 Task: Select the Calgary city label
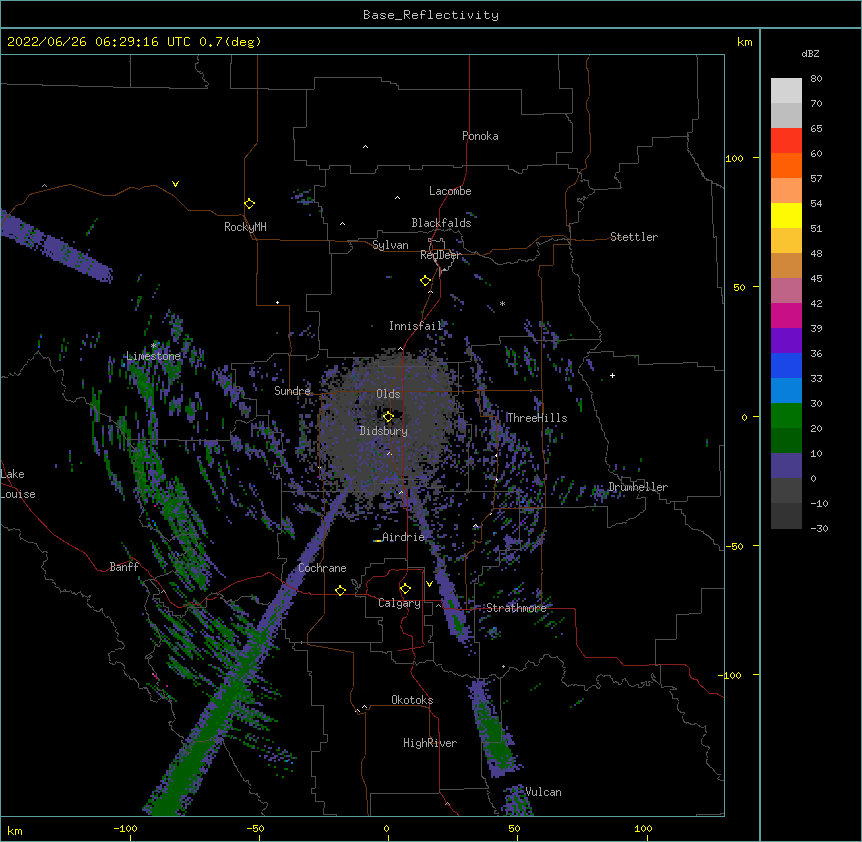(x=399, y=603)
